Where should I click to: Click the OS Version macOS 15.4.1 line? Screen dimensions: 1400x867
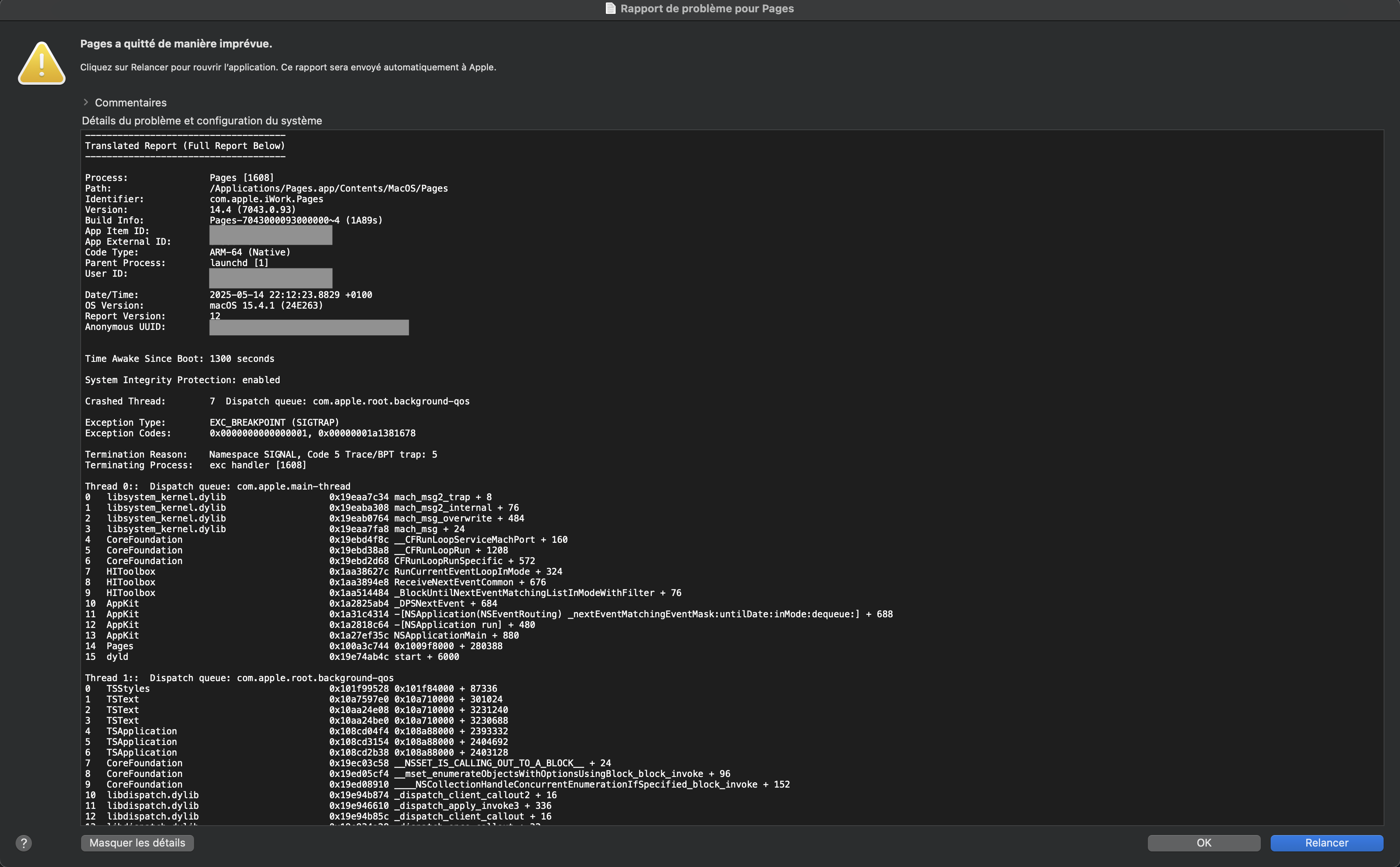(x=266, y=306)
